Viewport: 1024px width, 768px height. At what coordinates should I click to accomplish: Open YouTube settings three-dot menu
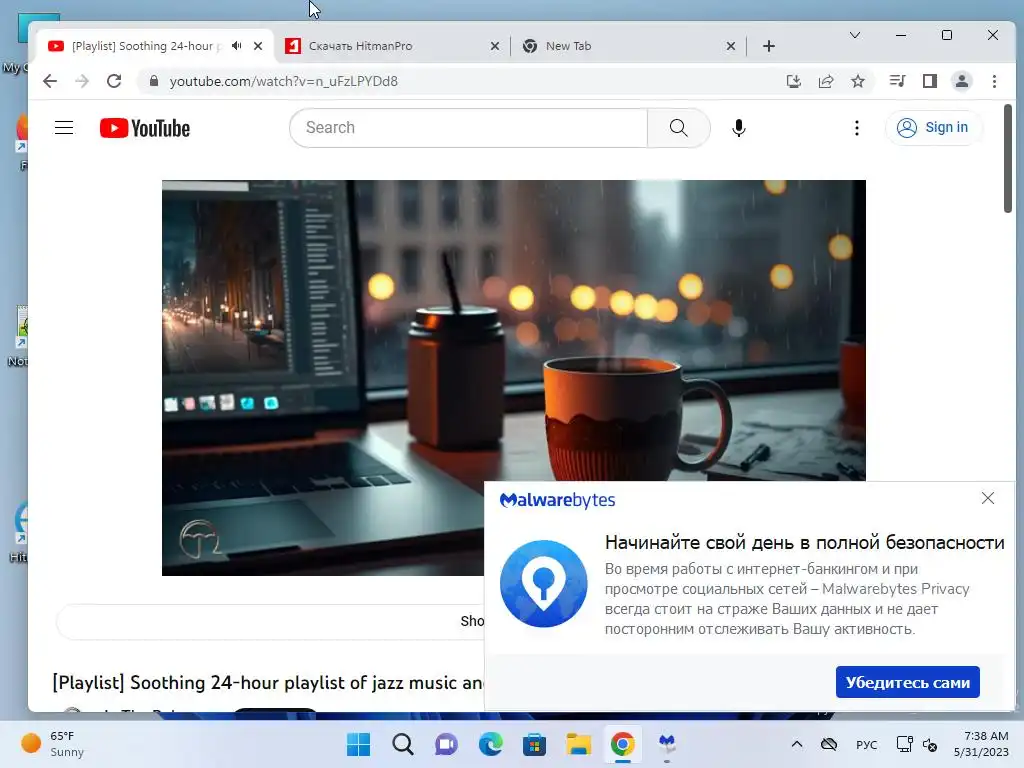coord(857,127)
